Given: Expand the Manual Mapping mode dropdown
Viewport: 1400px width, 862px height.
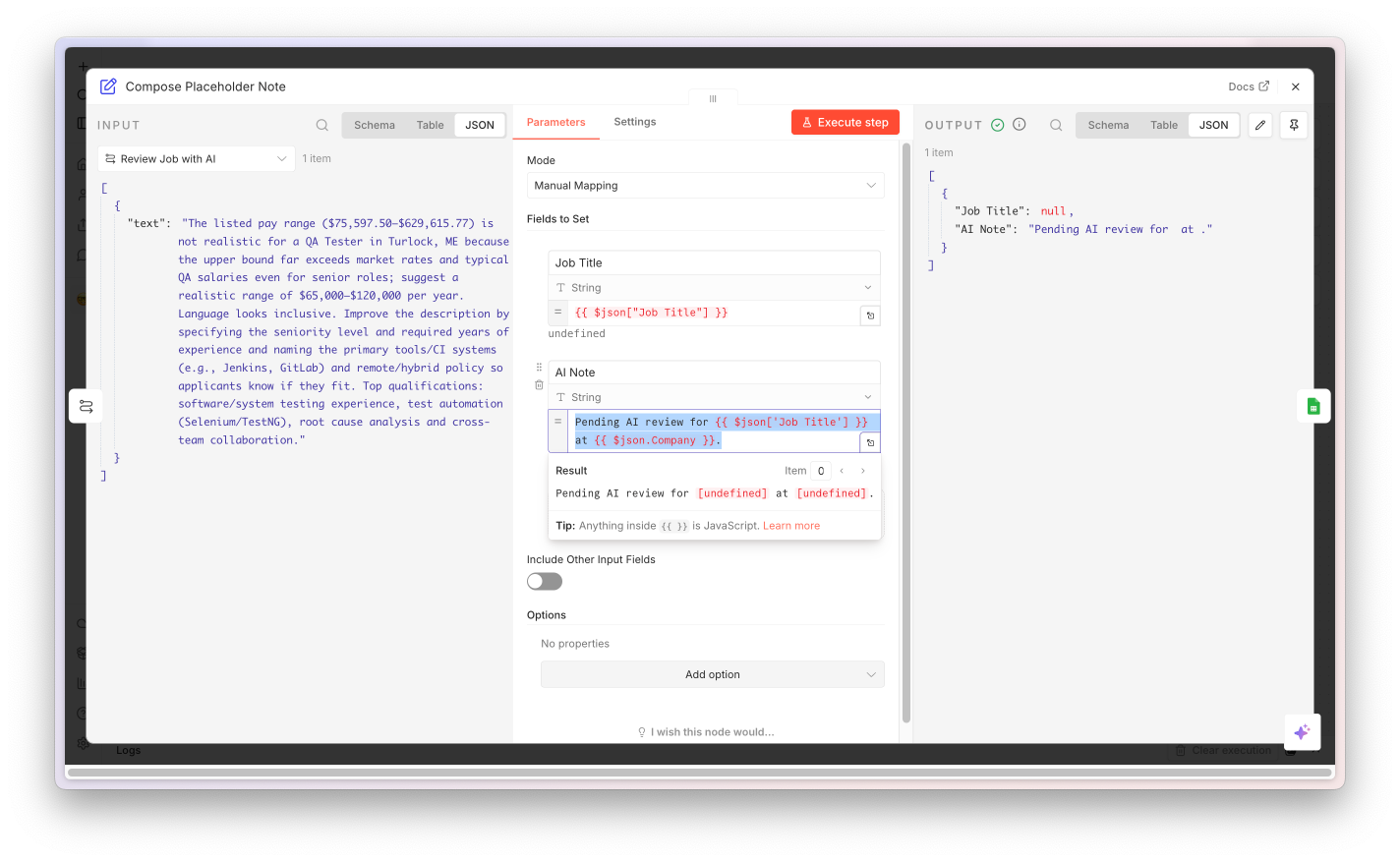Looking at the screenshot, I should coord(706,185).
